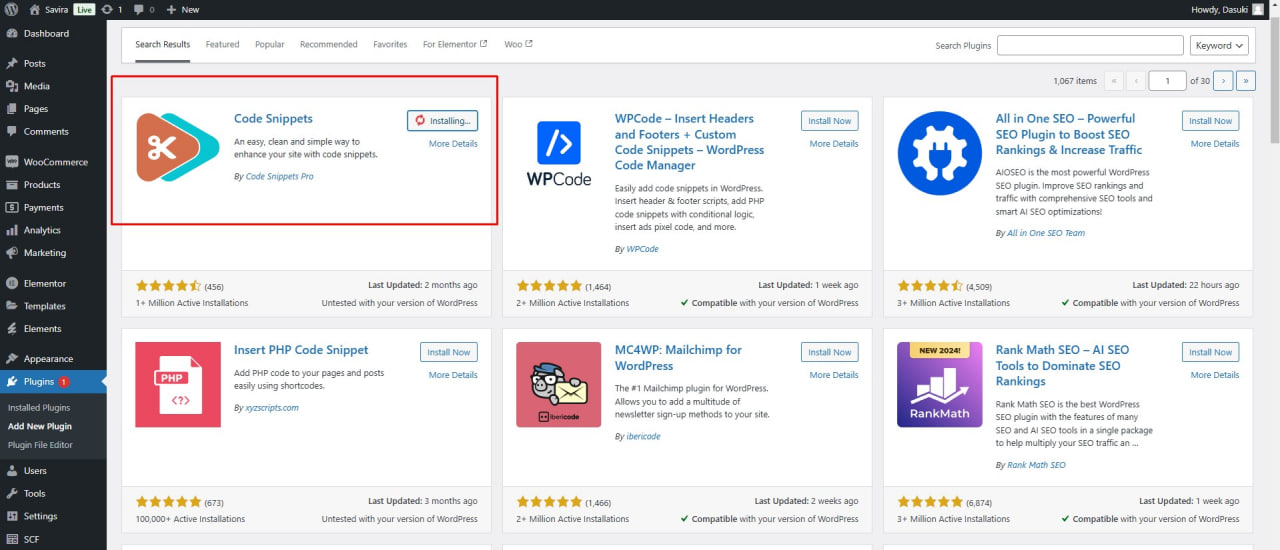Screen dimensions: 1280x550
Task: Install the All in One SEO plugin
Action: click(1210, 121)
